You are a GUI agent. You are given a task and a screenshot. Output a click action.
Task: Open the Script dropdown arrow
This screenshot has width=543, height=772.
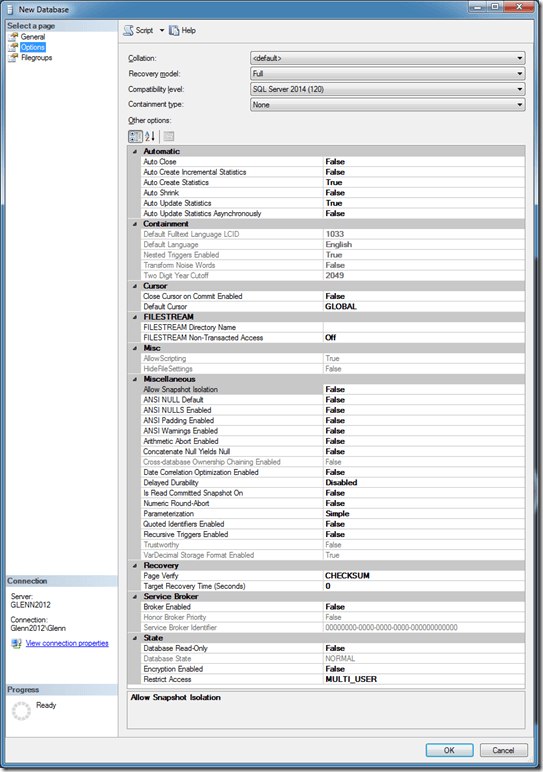tap(161, 31)
